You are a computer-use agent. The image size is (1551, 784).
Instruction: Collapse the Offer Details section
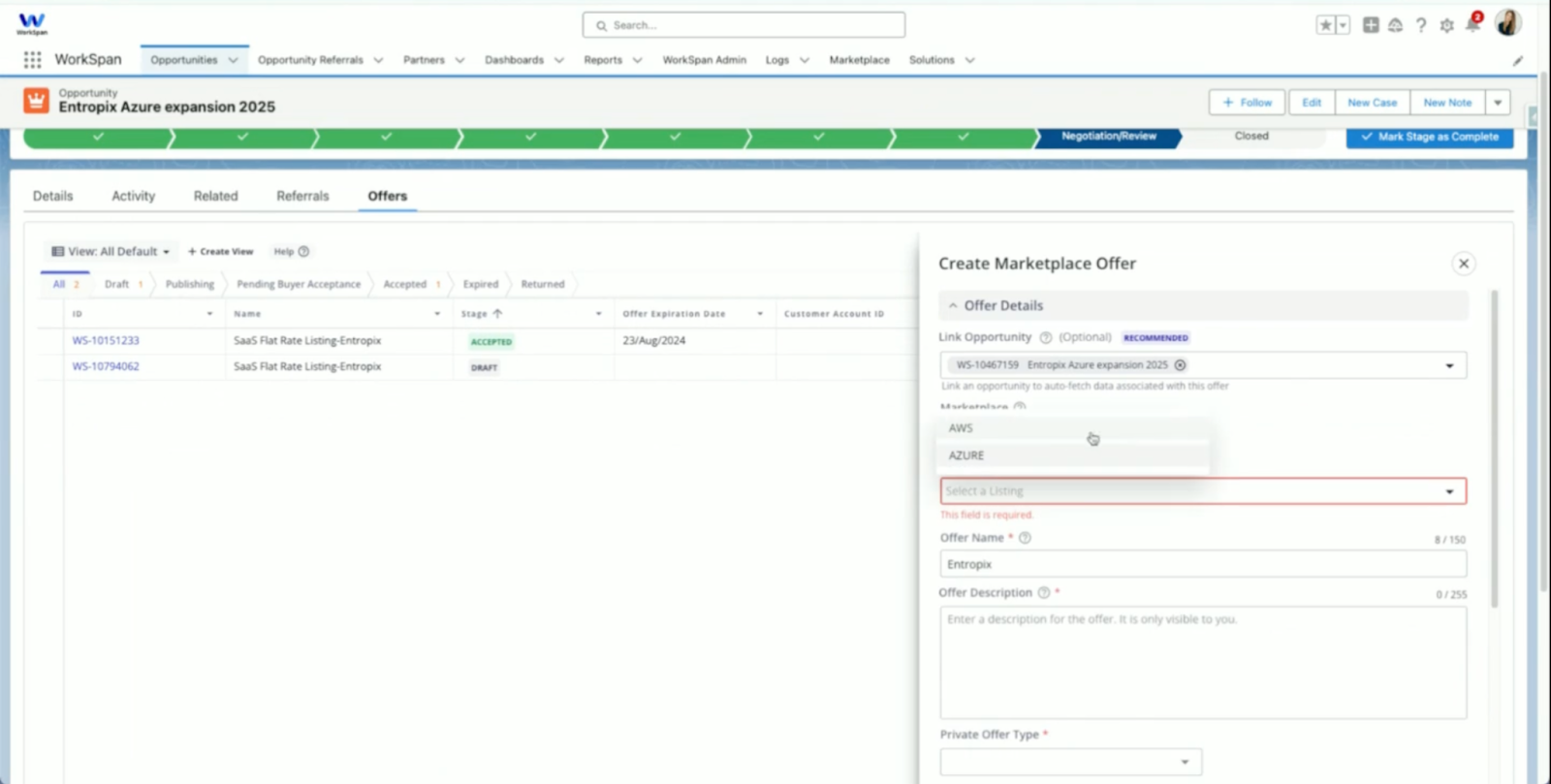953,306
